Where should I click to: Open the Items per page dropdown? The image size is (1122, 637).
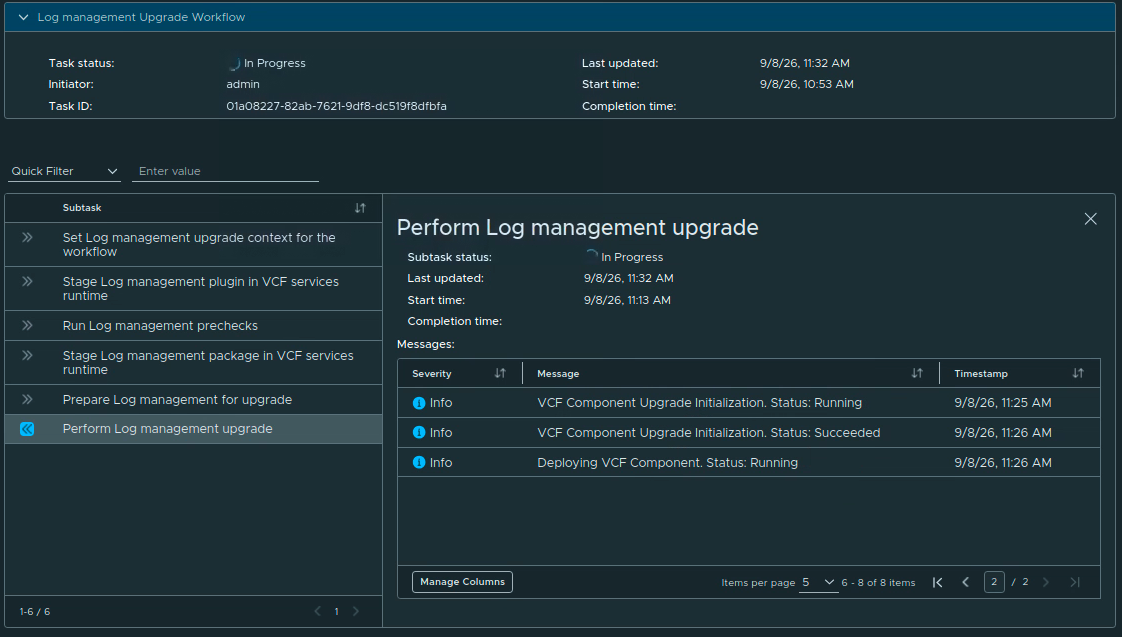[819, 583]
